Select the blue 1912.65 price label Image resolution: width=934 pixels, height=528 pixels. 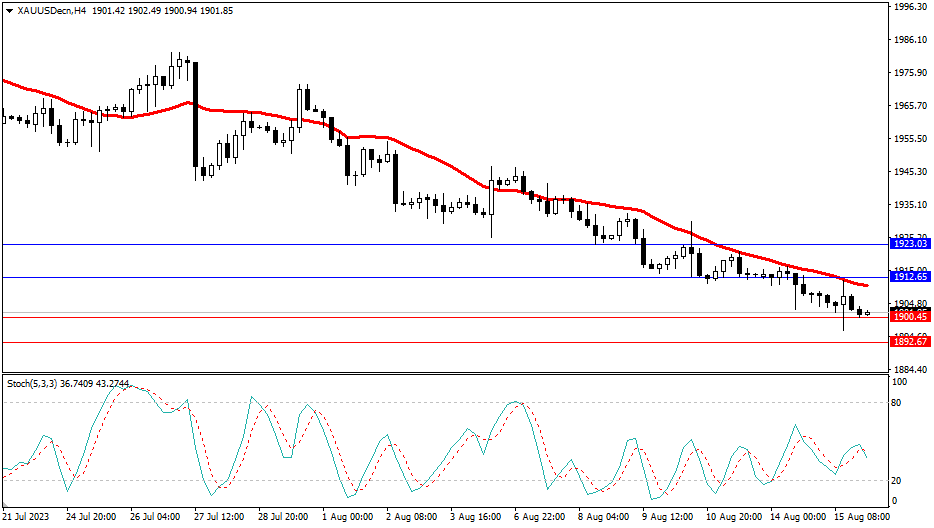point(910,277)
